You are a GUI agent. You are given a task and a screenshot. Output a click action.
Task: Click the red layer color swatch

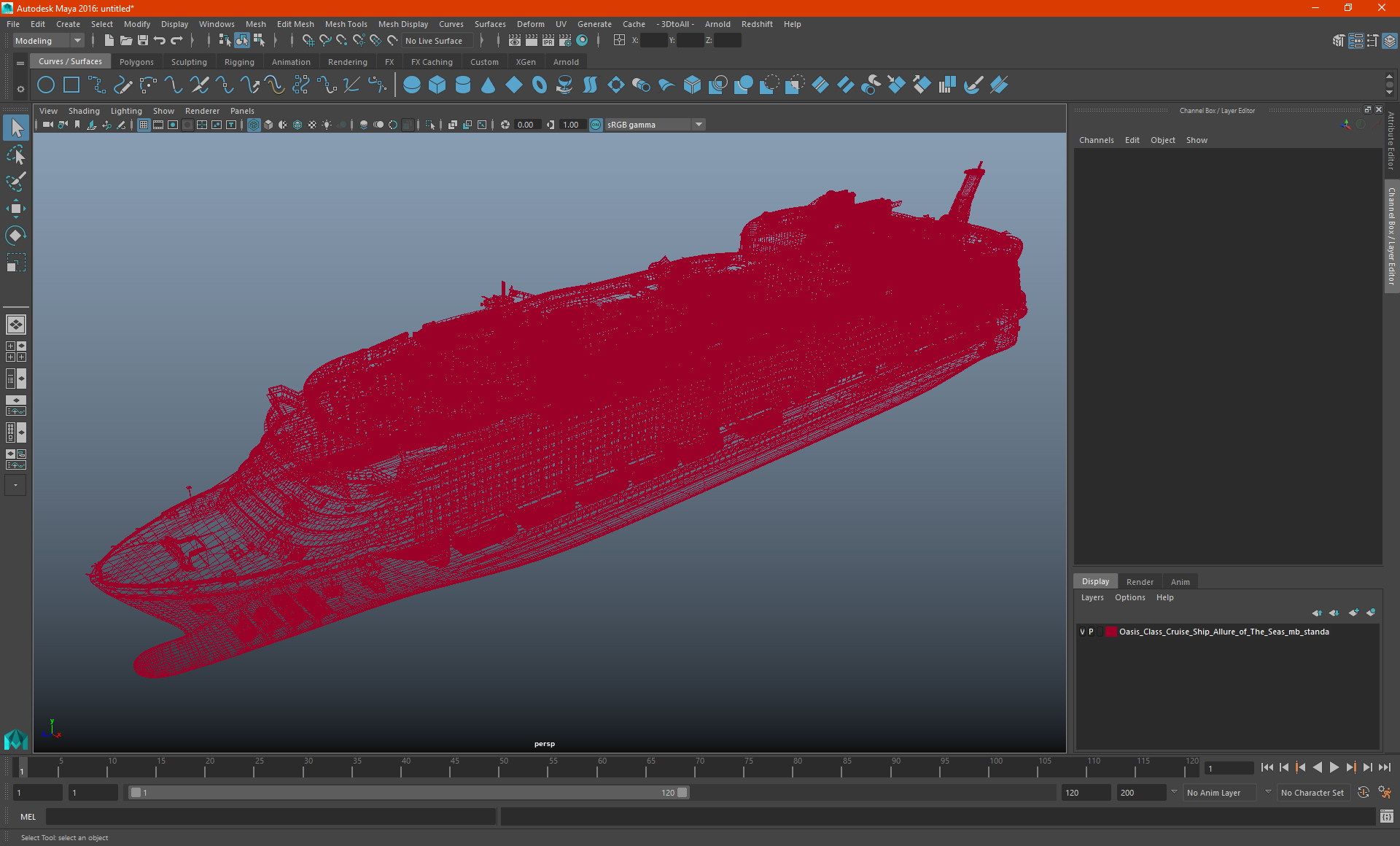[x=1111, y=632]
